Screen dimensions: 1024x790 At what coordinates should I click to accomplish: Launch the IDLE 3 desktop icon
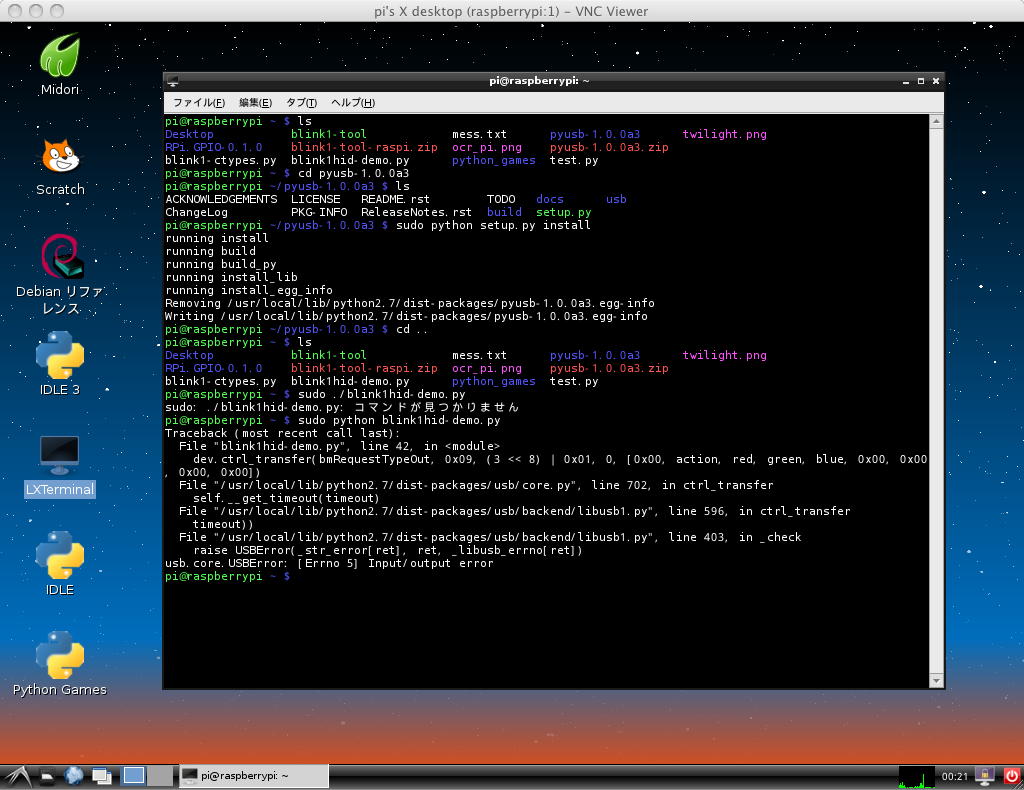(60, 356)
